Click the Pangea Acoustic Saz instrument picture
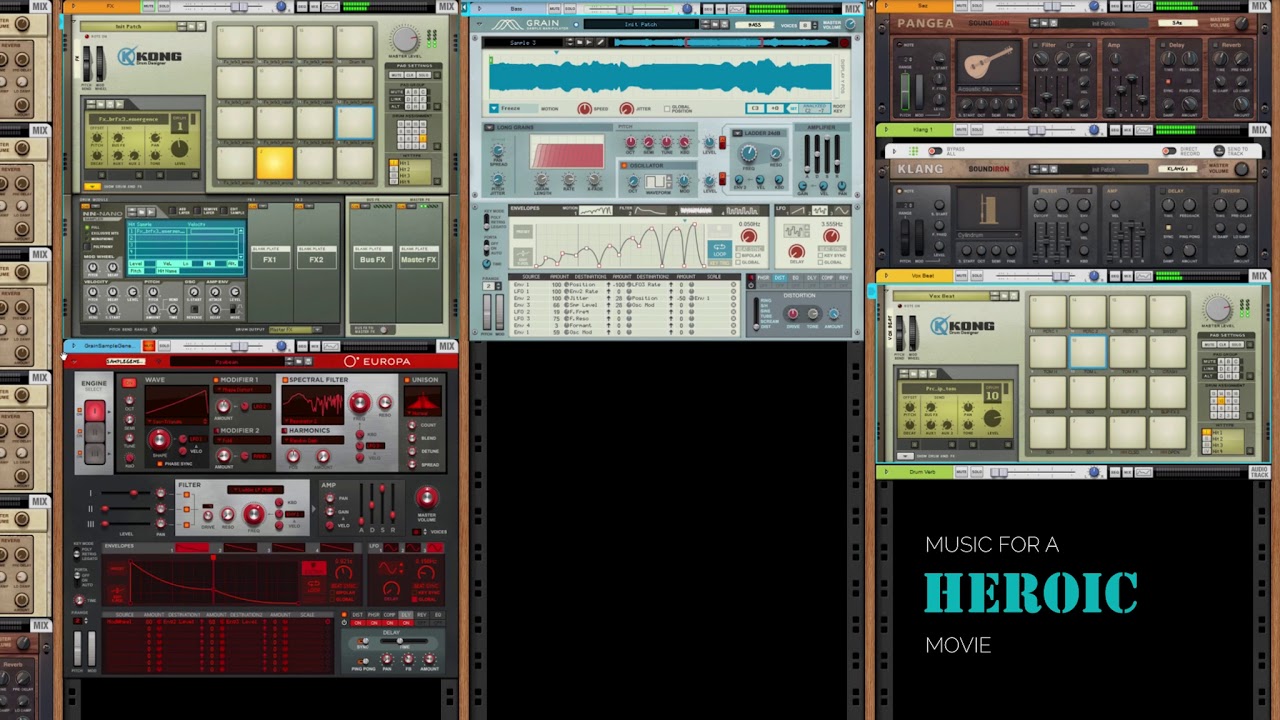 [989, 62]
